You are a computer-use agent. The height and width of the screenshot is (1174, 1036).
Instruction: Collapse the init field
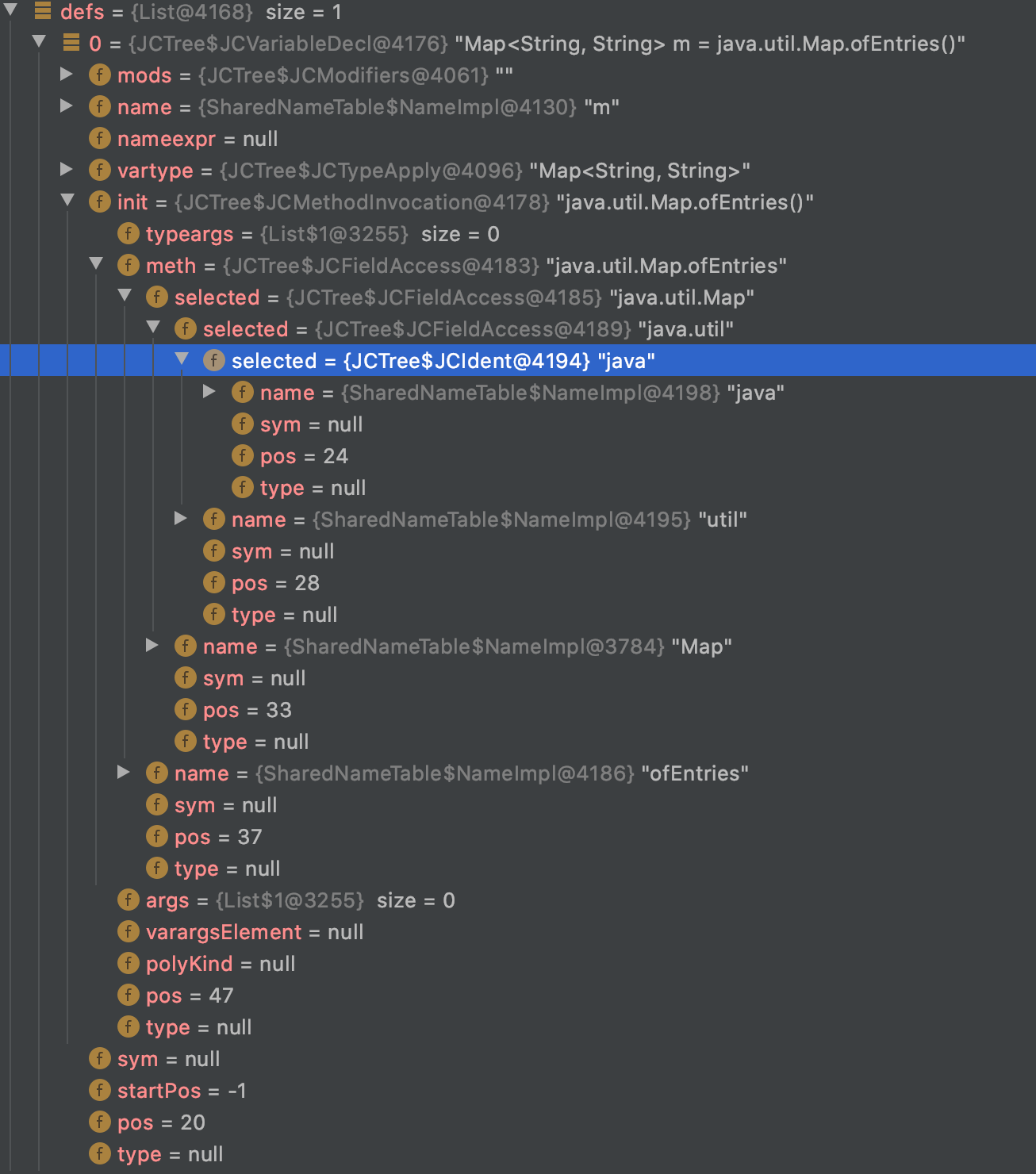coord(67,200)
